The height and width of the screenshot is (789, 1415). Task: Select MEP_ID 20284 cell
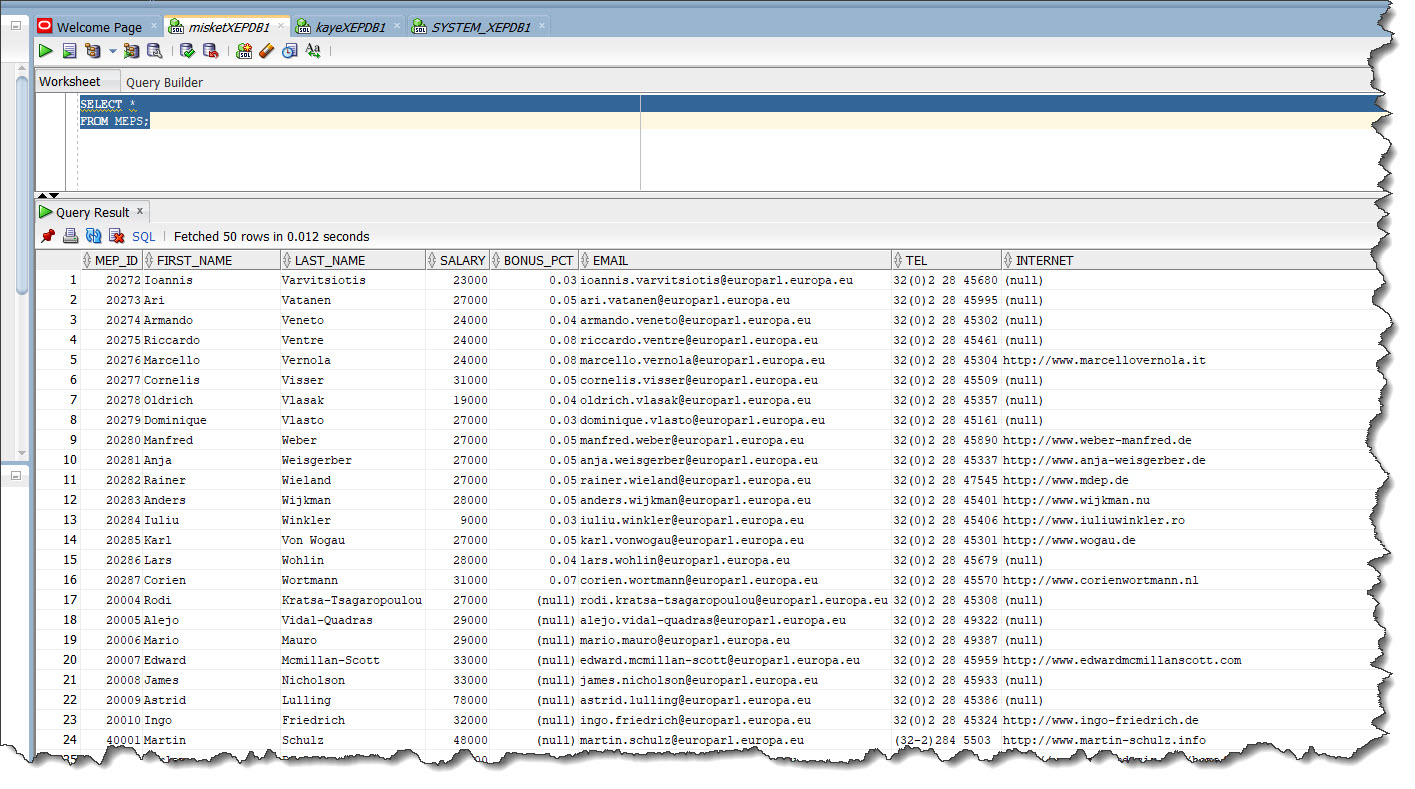[112, 520]
